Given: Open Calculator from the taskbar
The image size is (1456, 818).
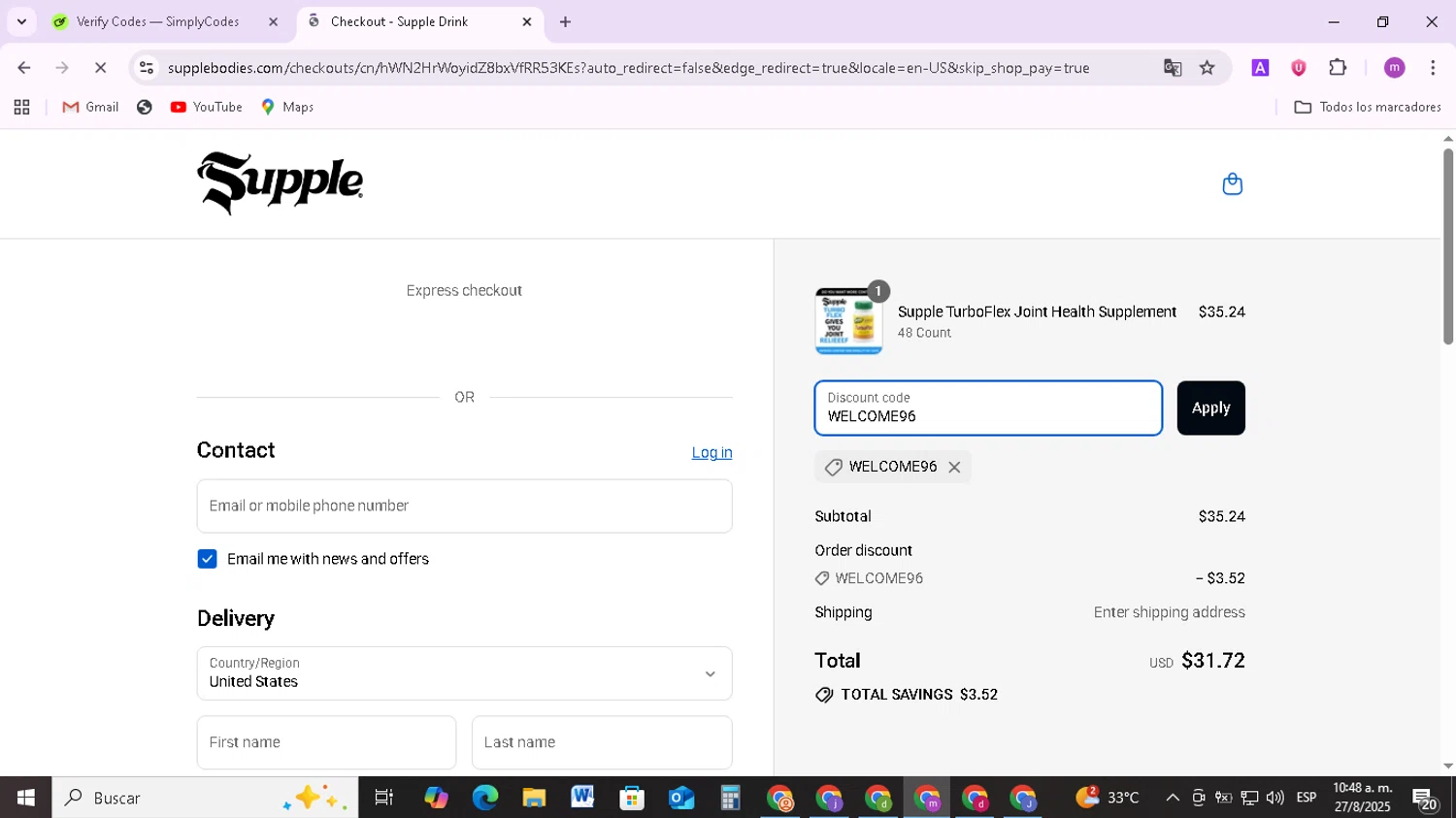Looking at the screenshot, I should [x=730, y=798].
